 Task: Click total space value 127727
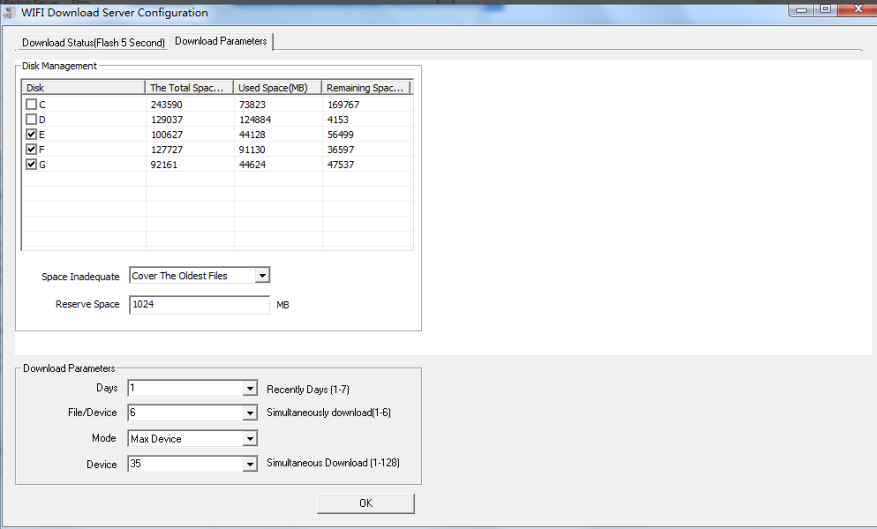click(167, 150)
